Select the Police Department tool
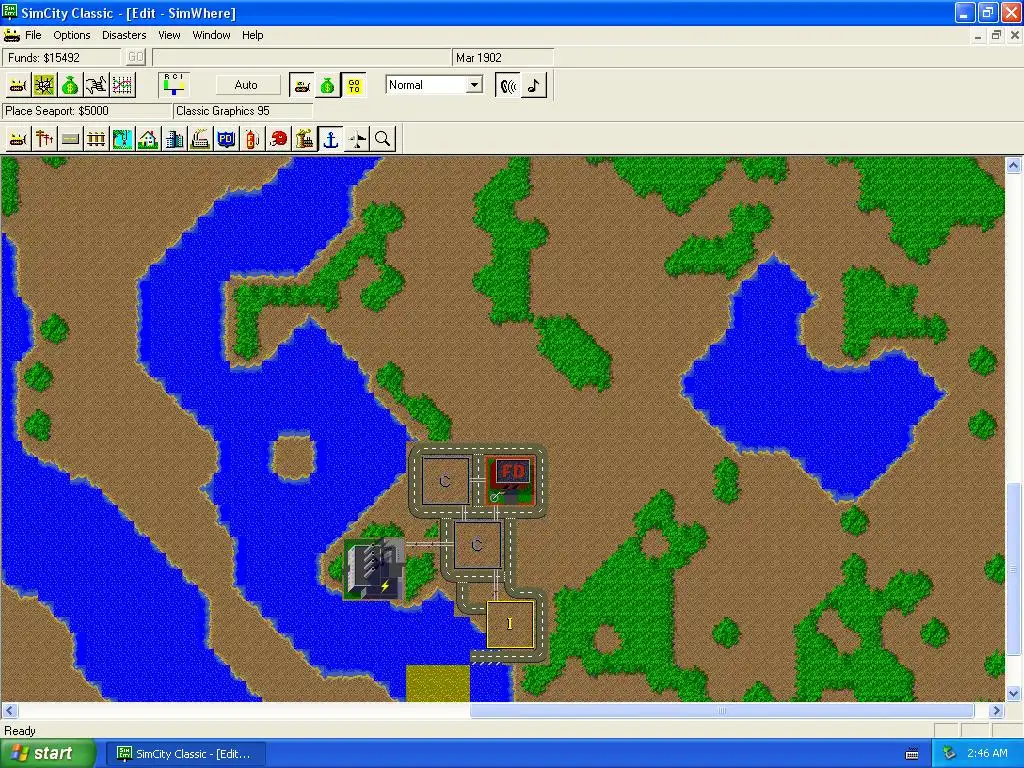The image size is (1024, 768). click(227, 139)
